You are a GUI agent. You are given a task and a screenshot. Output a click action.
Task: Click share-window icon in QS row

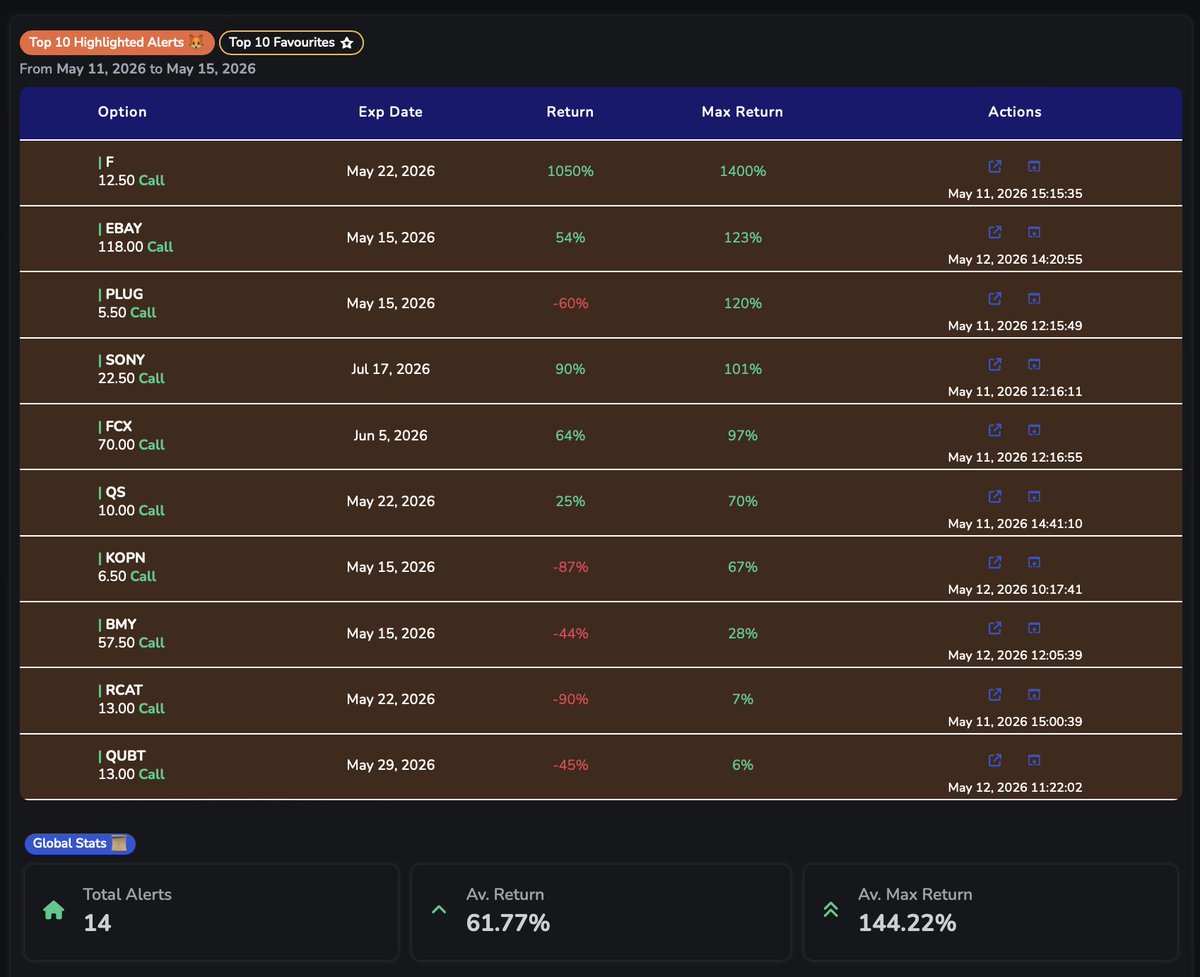pyautogui.click(x=1035, y=496)
